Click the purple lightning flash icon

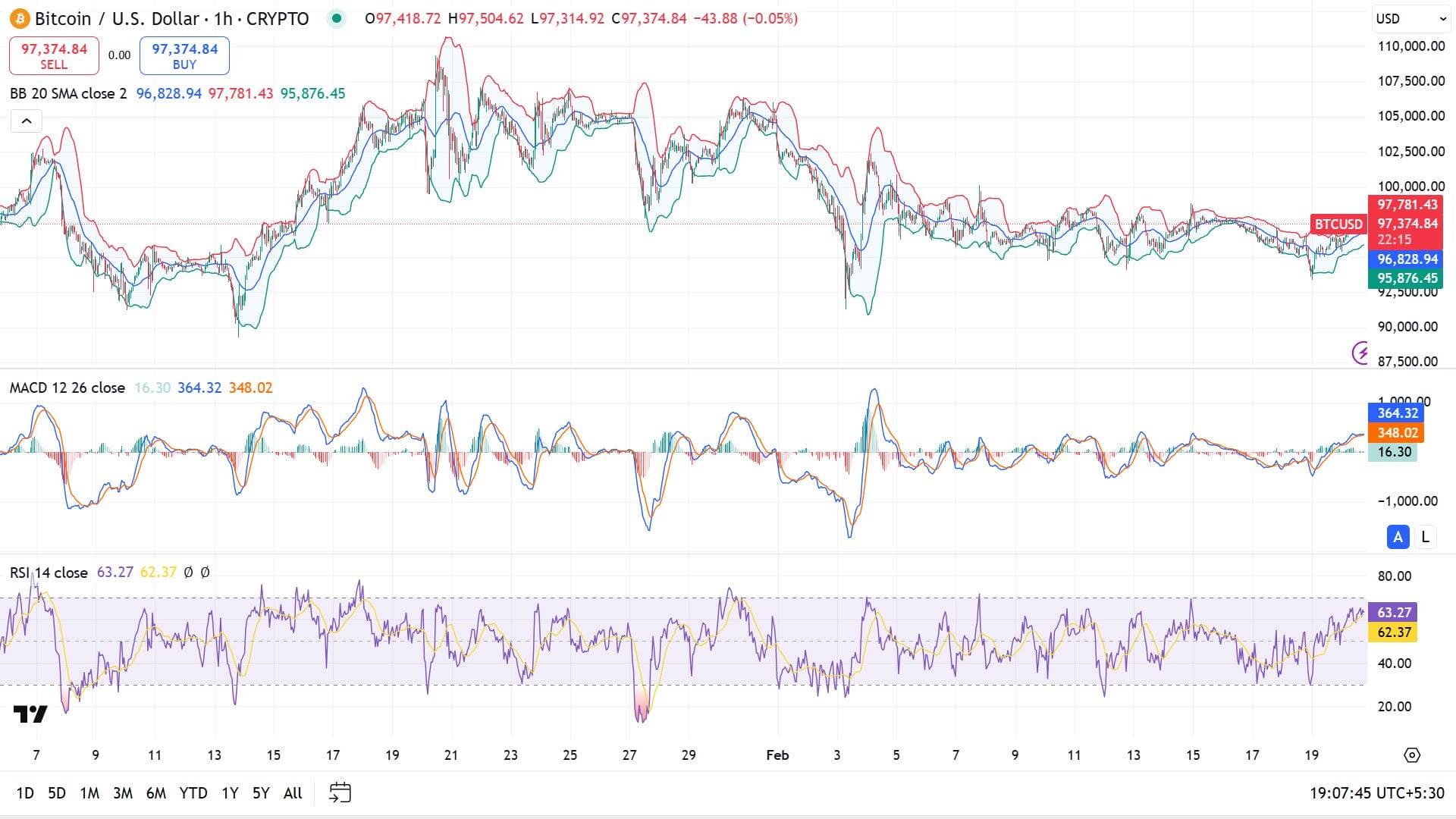point(1362,352)
